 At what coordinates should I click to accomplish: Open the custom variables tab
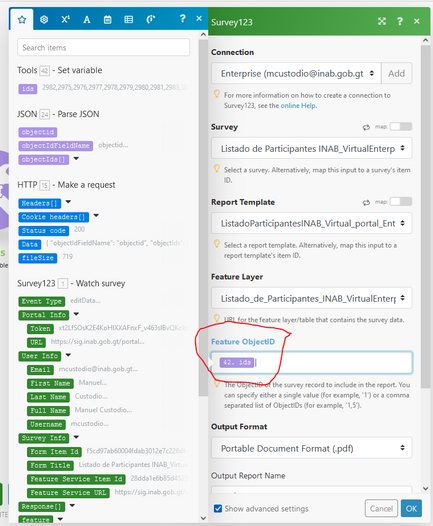click(151, 19)
